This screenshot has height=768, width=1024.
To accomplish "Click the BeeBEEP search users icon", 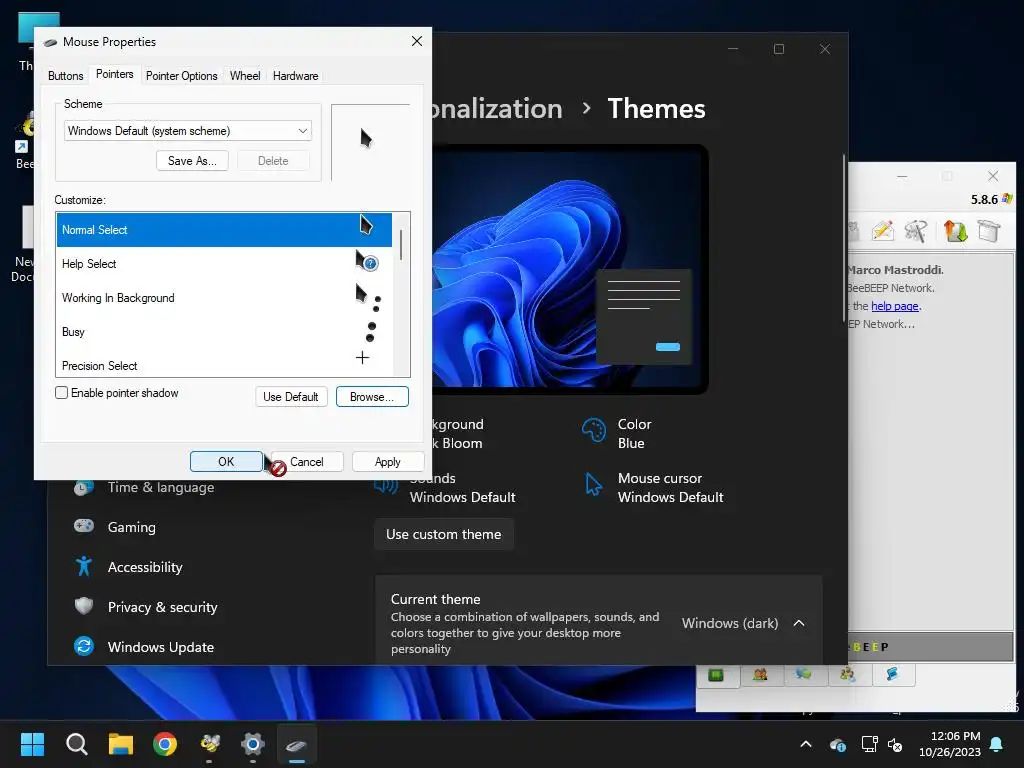I will click(x=916, y=230).
